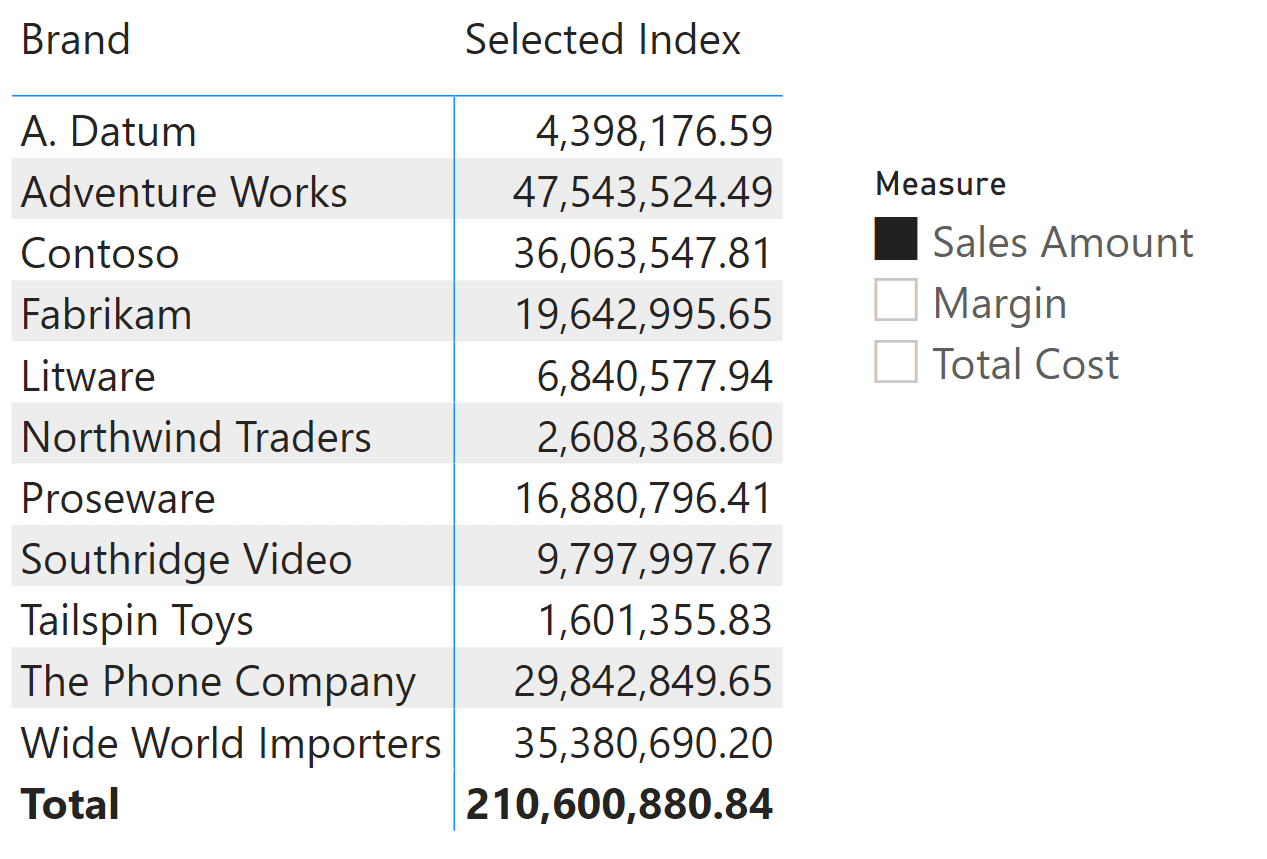Select Tailspin Toys in the table
The height and width of the screenshot is (859, 1267).
click(x=137, y=621)
